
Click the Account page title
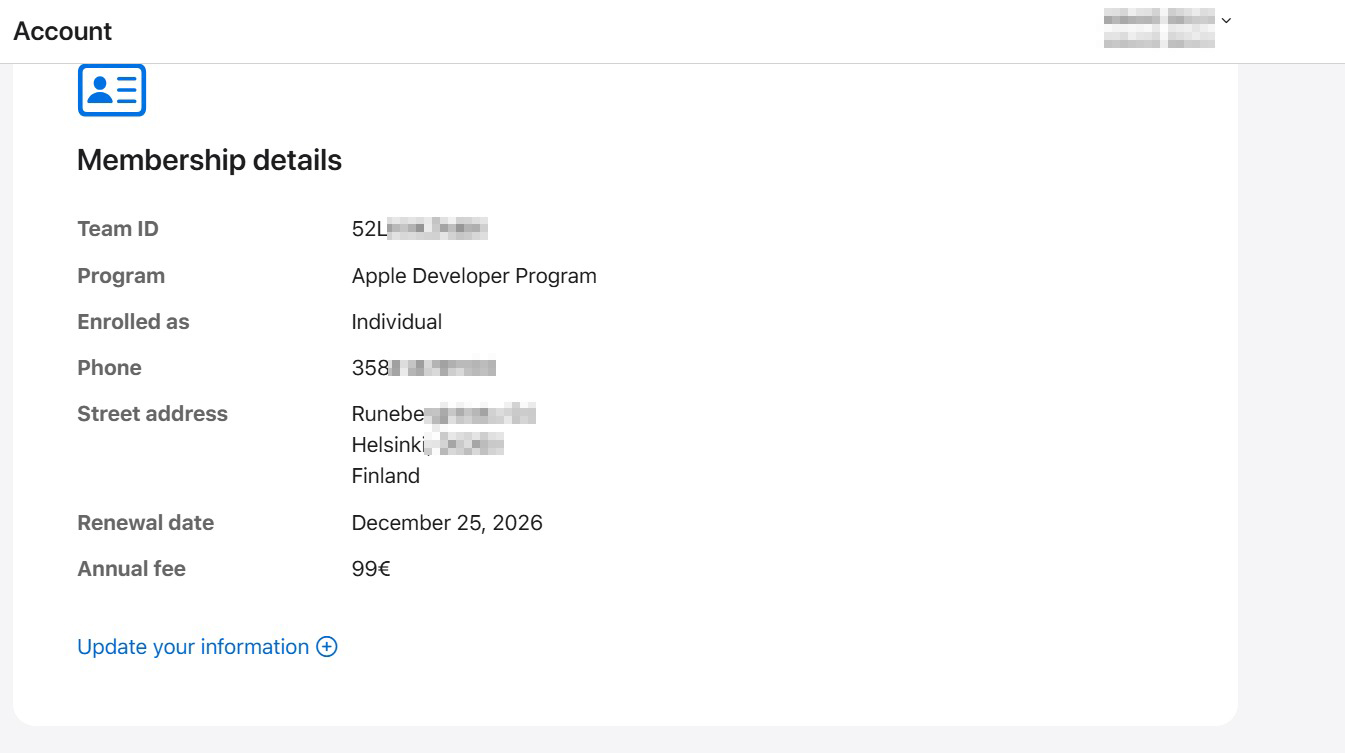(x=63, y=31)
